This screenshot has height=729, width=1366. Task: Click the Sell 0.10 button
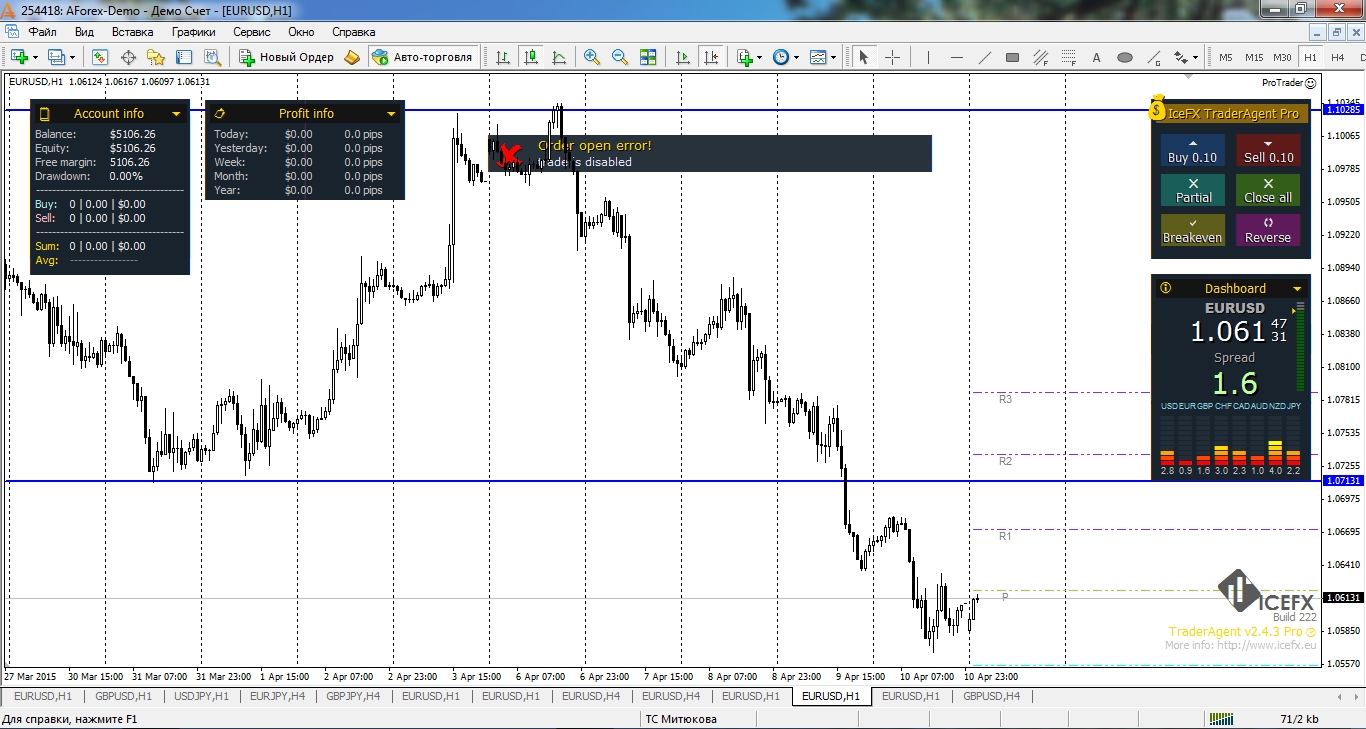pyautogui.click(x=1268, y=150)
